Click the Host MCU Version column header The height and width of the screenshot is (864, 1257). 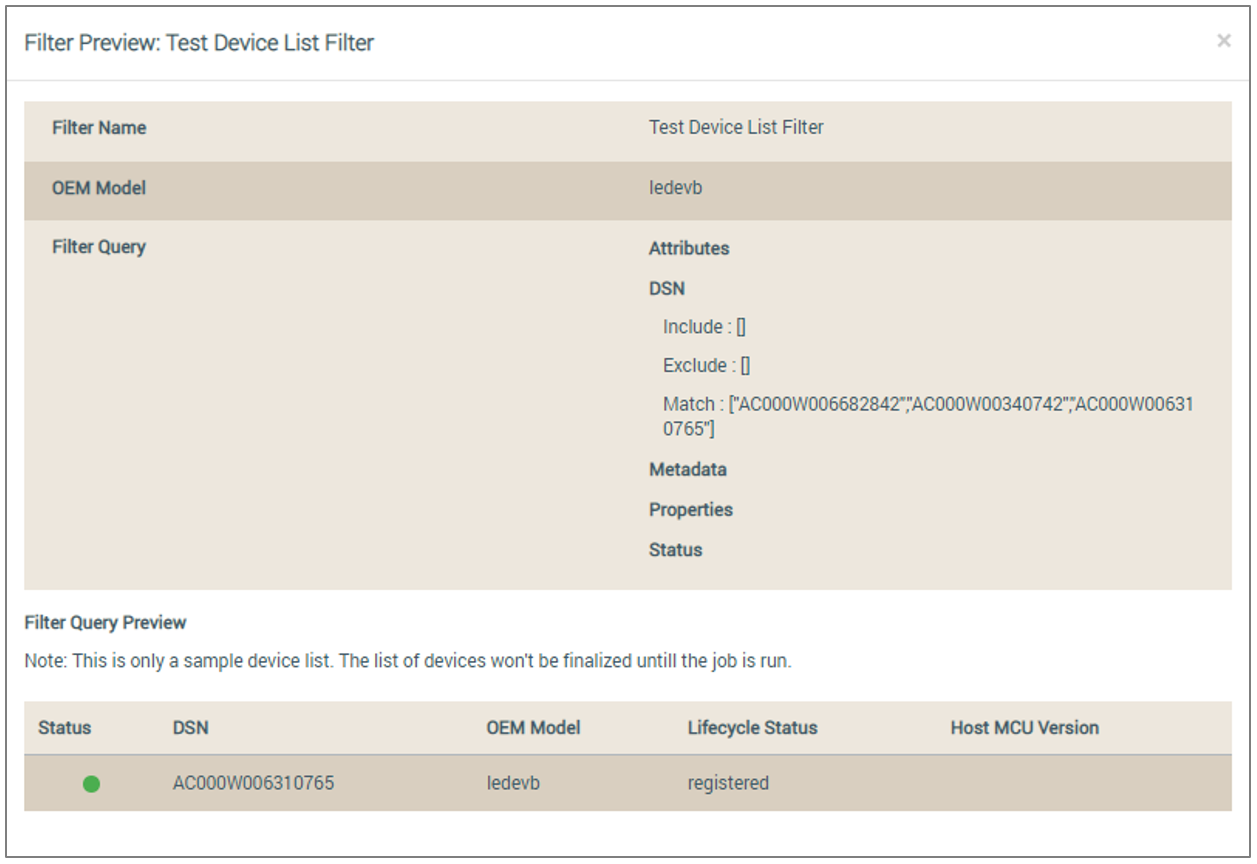[x=1024, y=728]
